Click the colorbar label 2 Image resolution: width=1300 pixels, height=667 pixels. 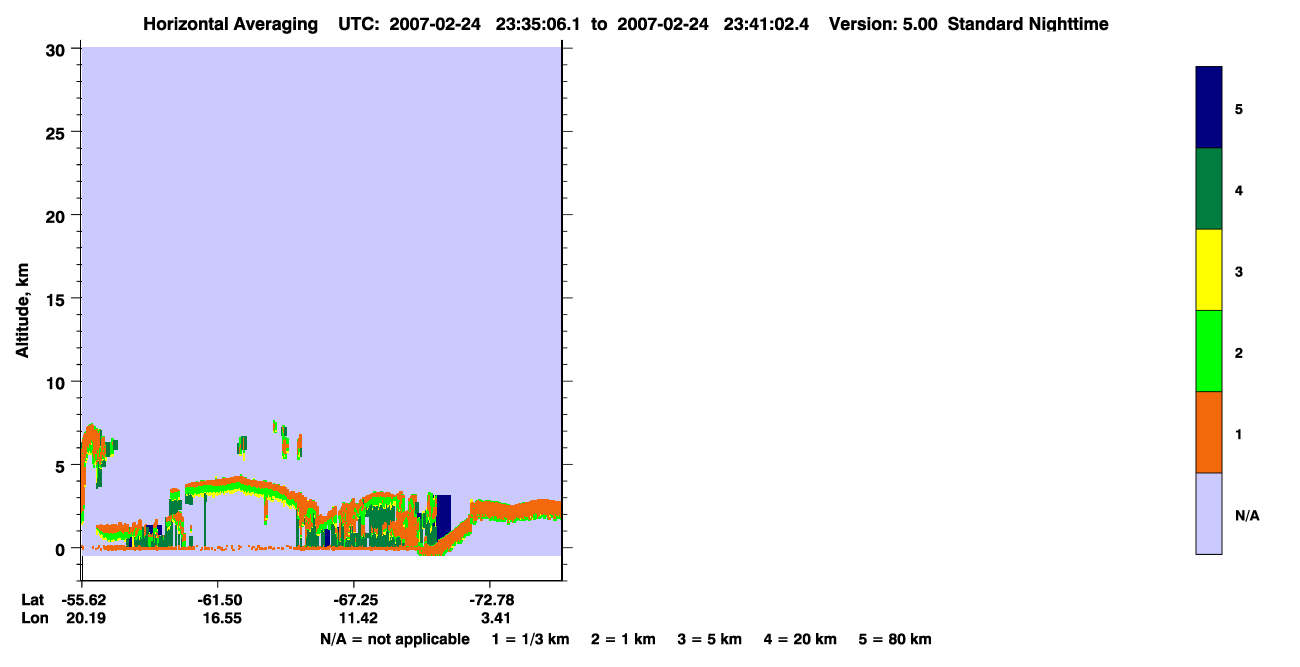coord(1239,353)
